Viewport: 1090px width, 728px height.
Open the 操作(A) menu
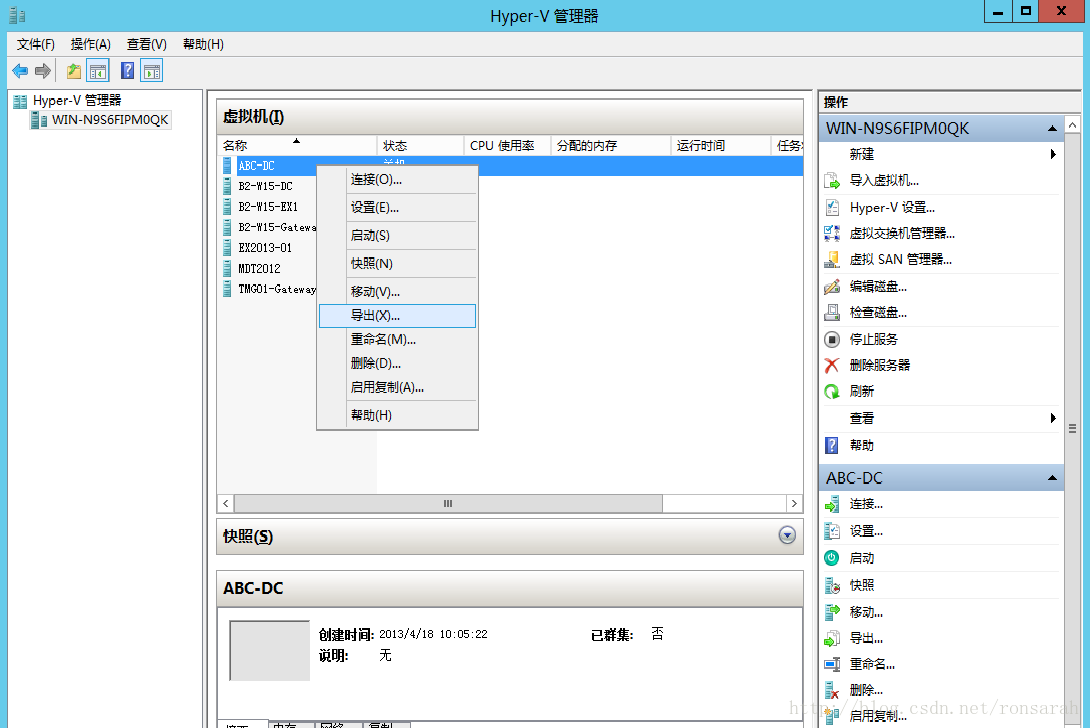click(90, 45)
